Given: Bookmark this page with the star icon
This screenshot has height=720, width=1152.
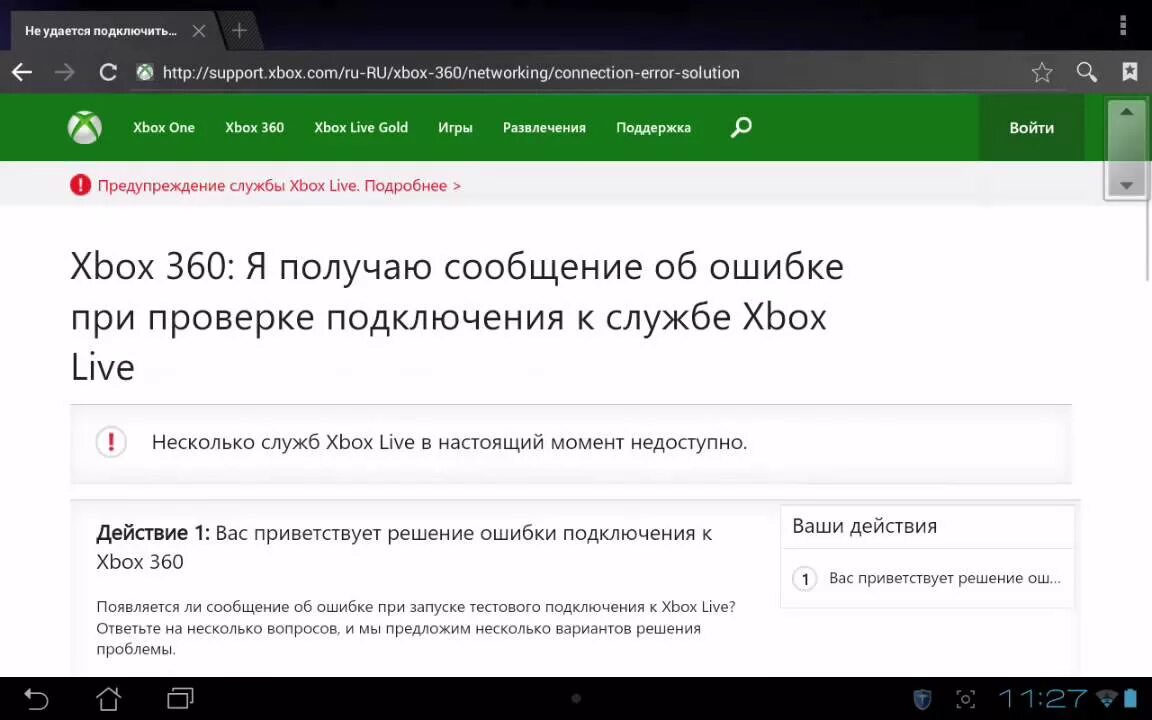Looking at the screenshot, I should point(1042,72).
